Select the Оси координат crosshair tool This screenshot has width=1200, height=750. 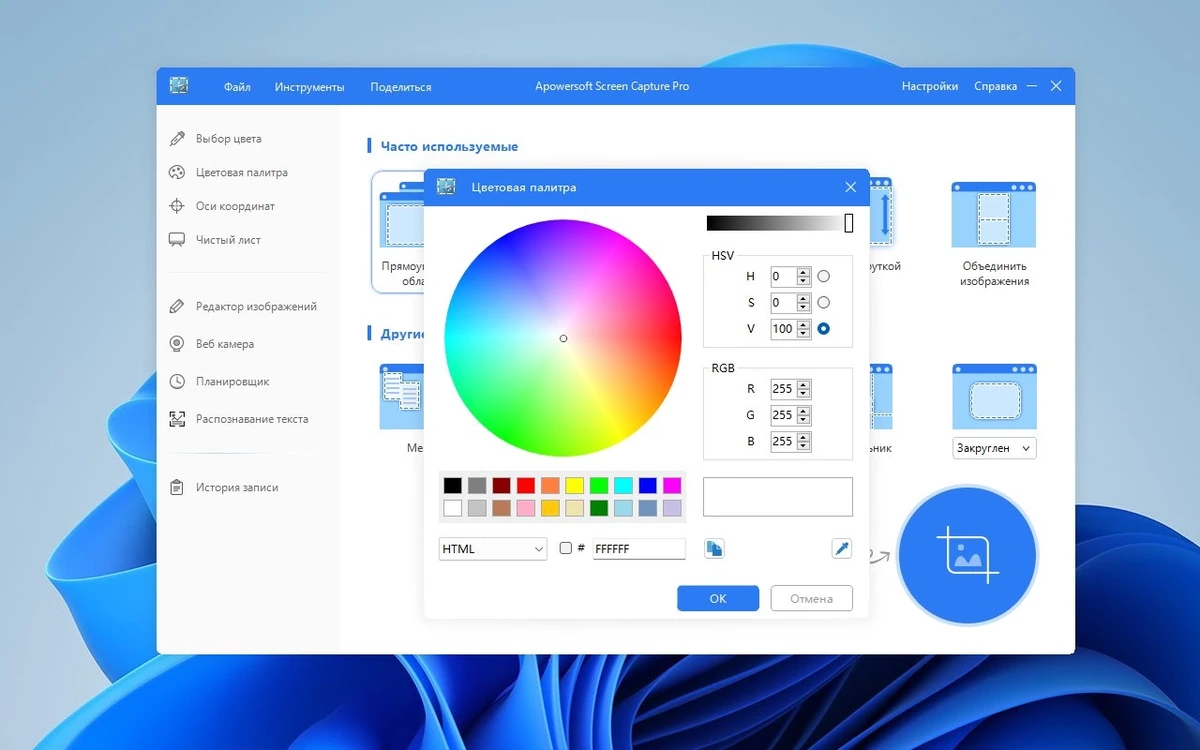(221, 206)
